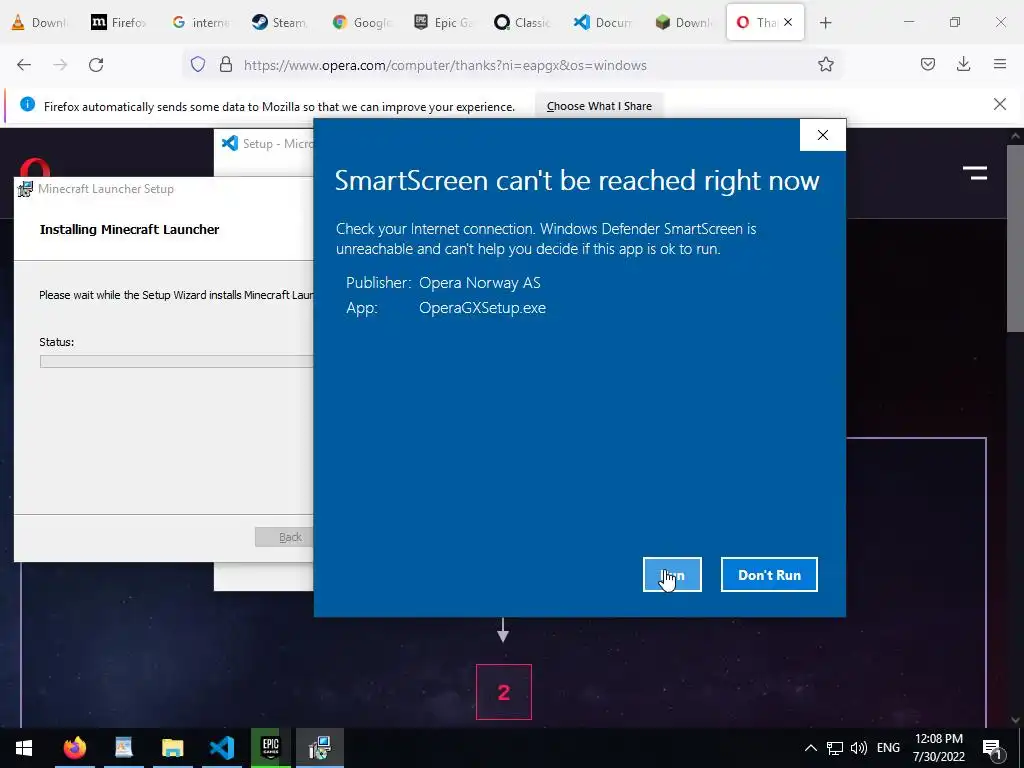Open the Opera page hamburger menu
Screen dimensions: 1024x768
(x=974, y=172)
